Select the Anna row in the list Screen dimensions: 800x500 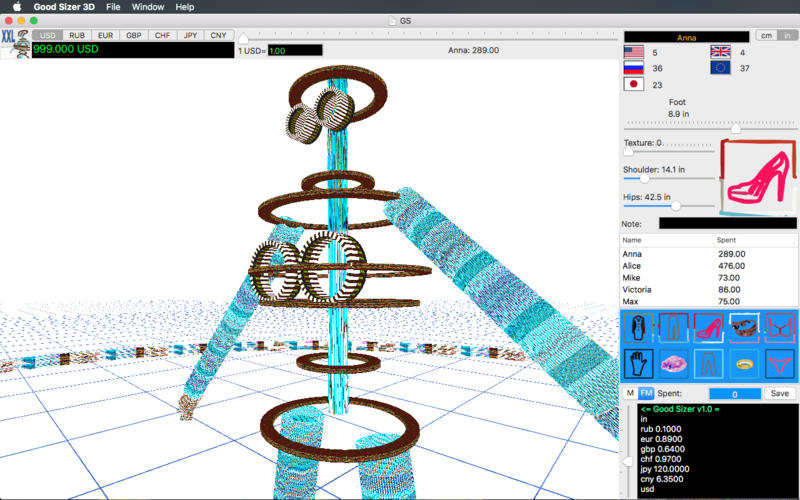tap(709, 254)
